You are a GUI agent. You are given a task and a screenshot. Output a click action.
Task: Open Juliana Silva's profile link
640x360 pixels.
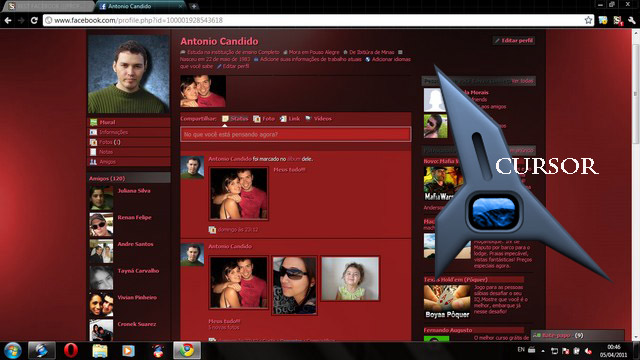tap(134, 191)
